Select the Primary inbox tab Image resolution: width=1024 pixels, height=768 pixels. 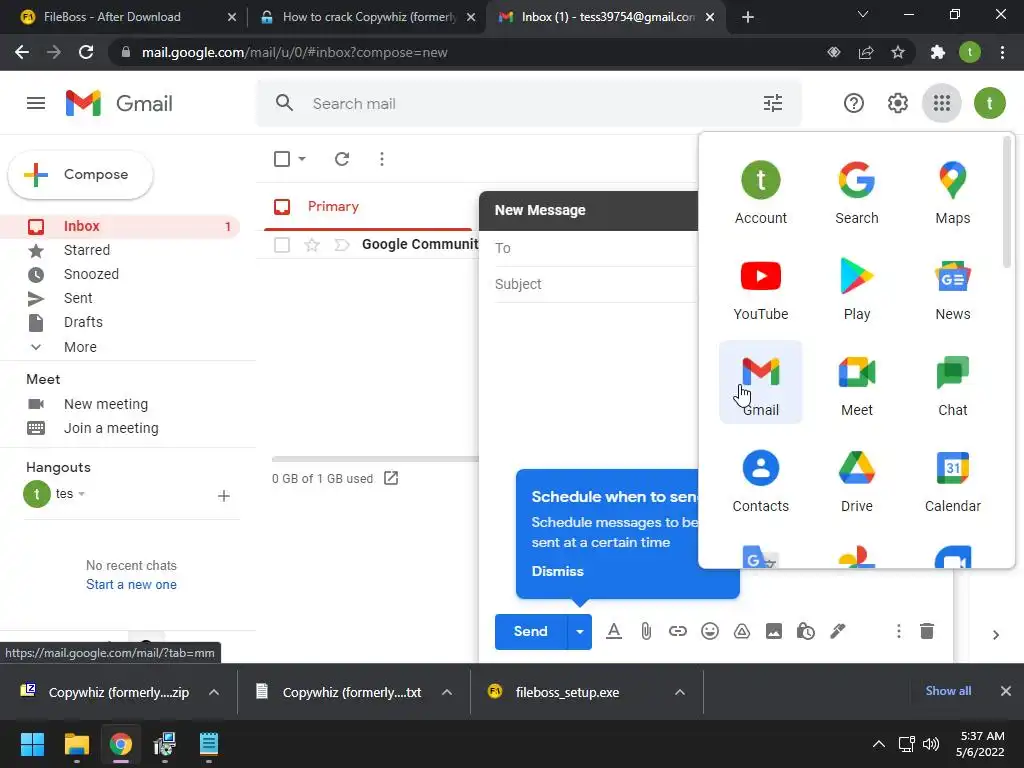(x=368, y=207)
